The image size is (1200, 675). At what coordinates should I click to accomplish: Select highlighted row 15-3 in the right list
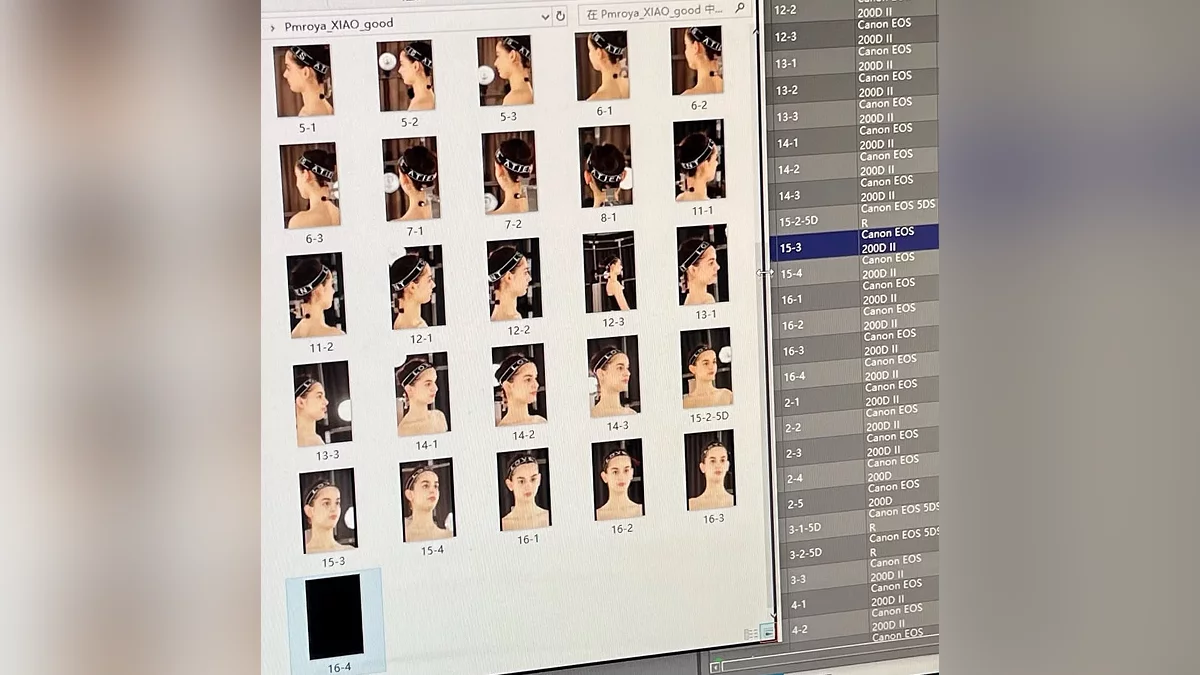click(856, 245)
